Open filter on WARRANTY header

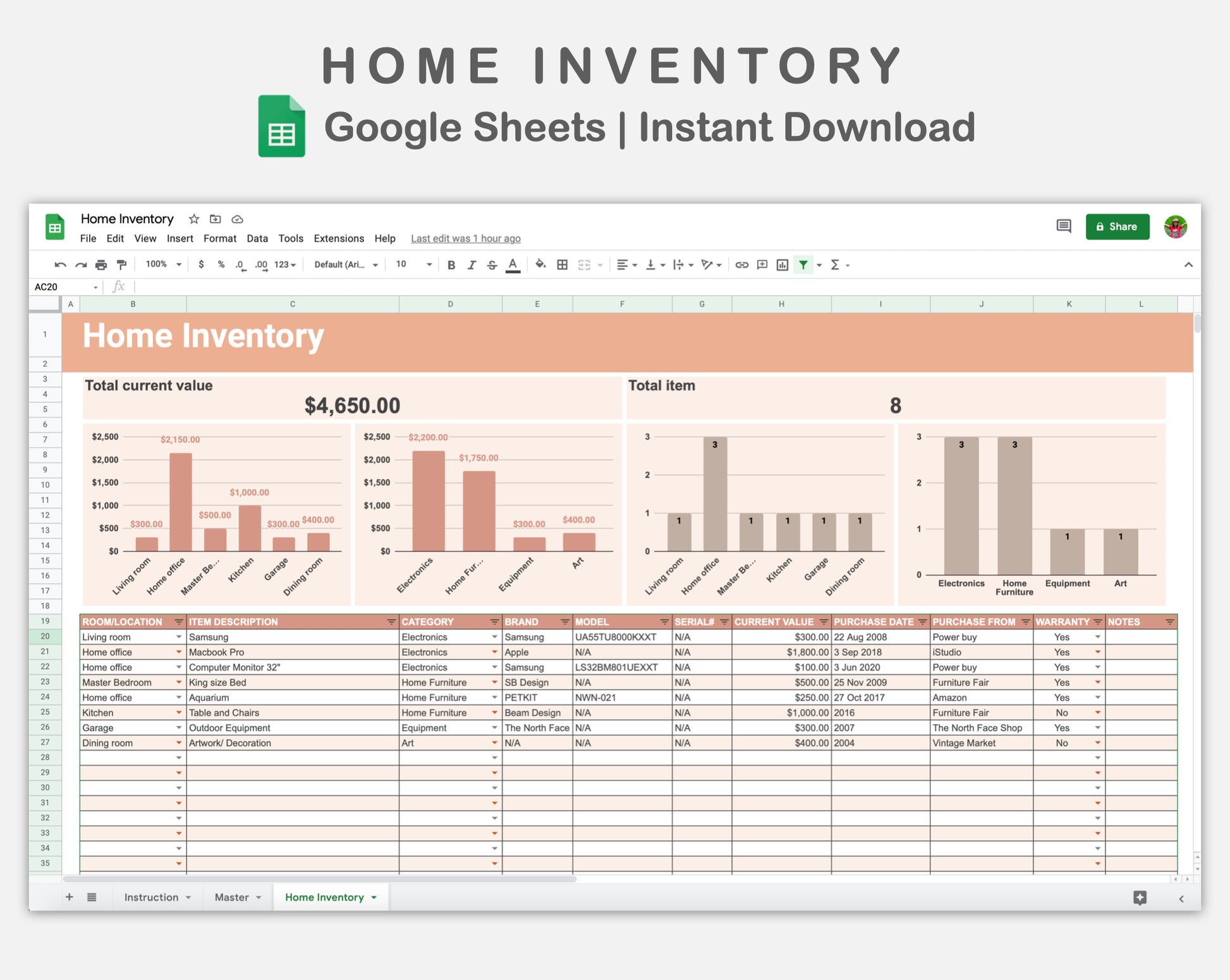1098,622
